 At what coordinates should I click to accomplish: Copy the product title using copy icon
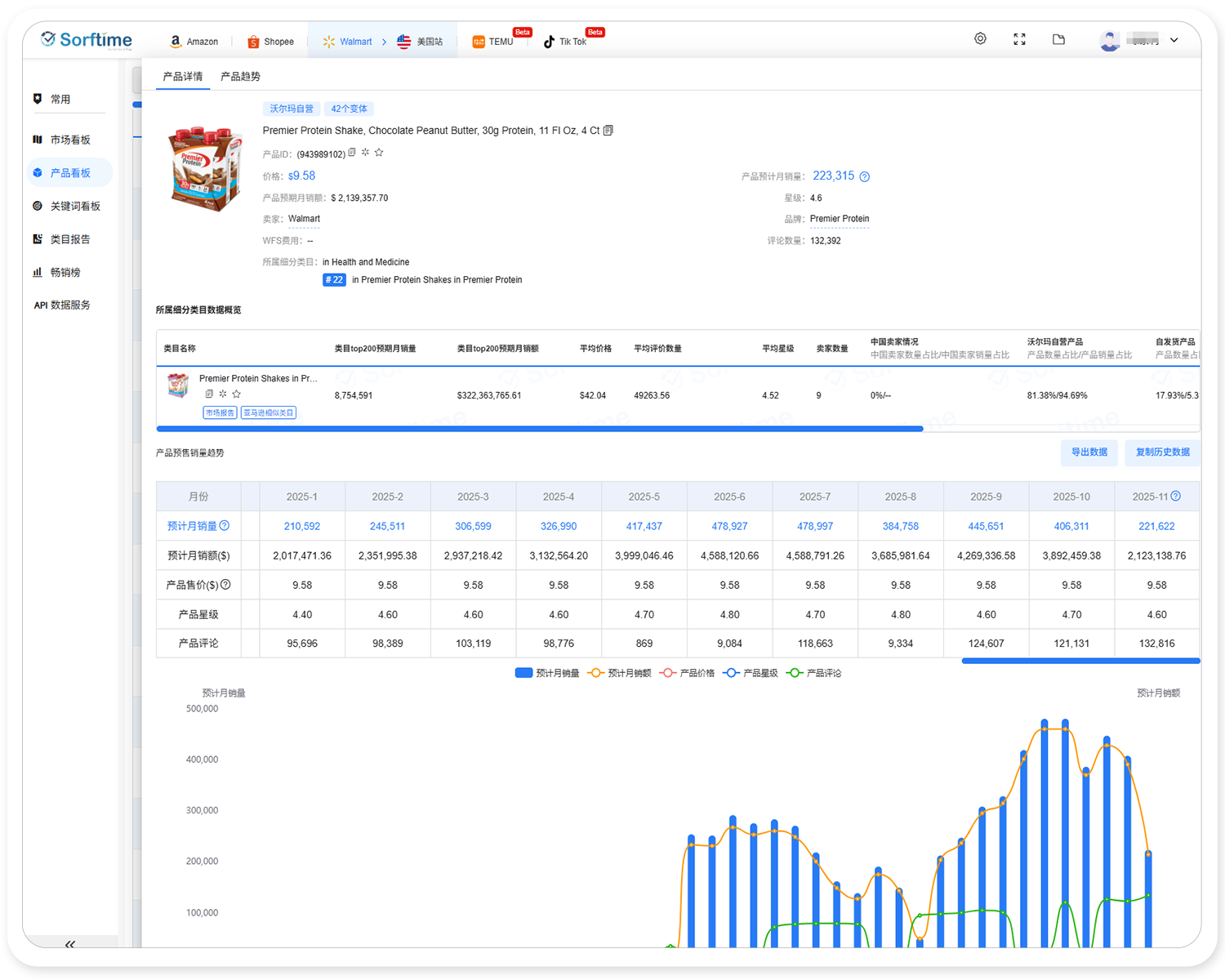(608, 131)
